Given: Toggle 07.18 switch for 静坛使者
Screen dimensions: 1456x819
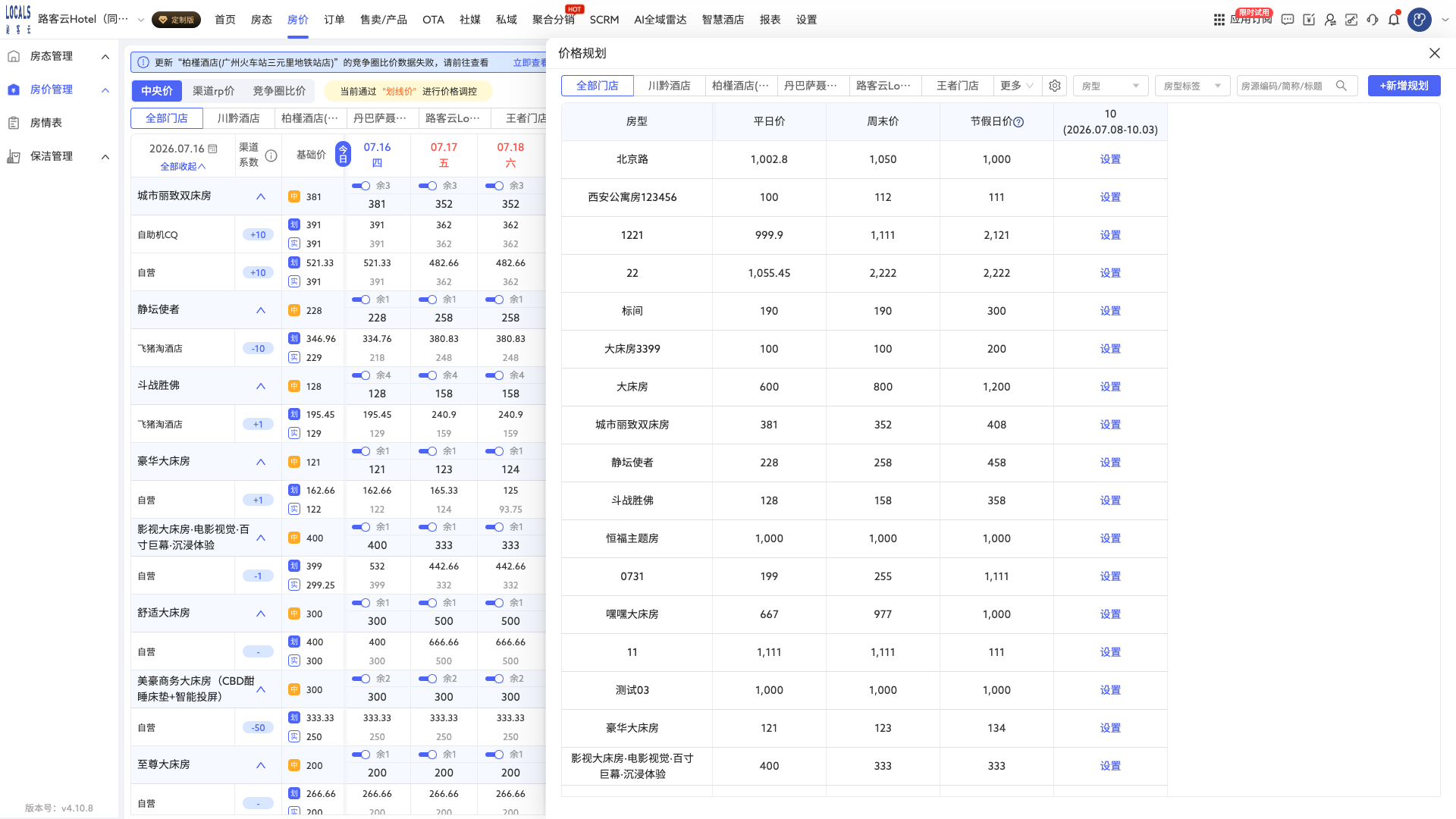Looking at the screenshot, I should [x=494, y=300].
